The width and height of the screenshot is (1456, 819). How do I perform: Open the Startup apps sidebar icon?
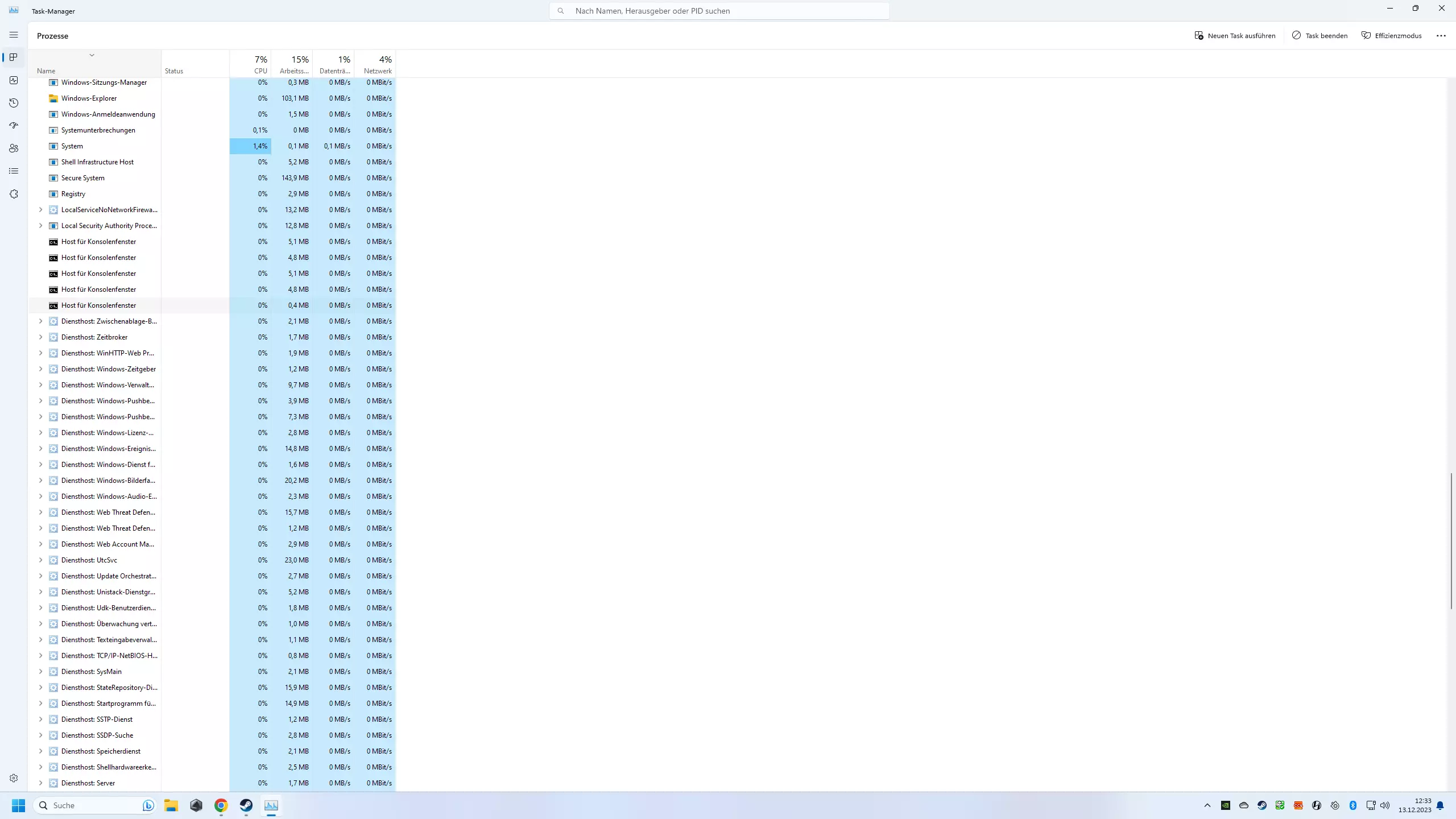pyautogui.click(x=14, y=126)
